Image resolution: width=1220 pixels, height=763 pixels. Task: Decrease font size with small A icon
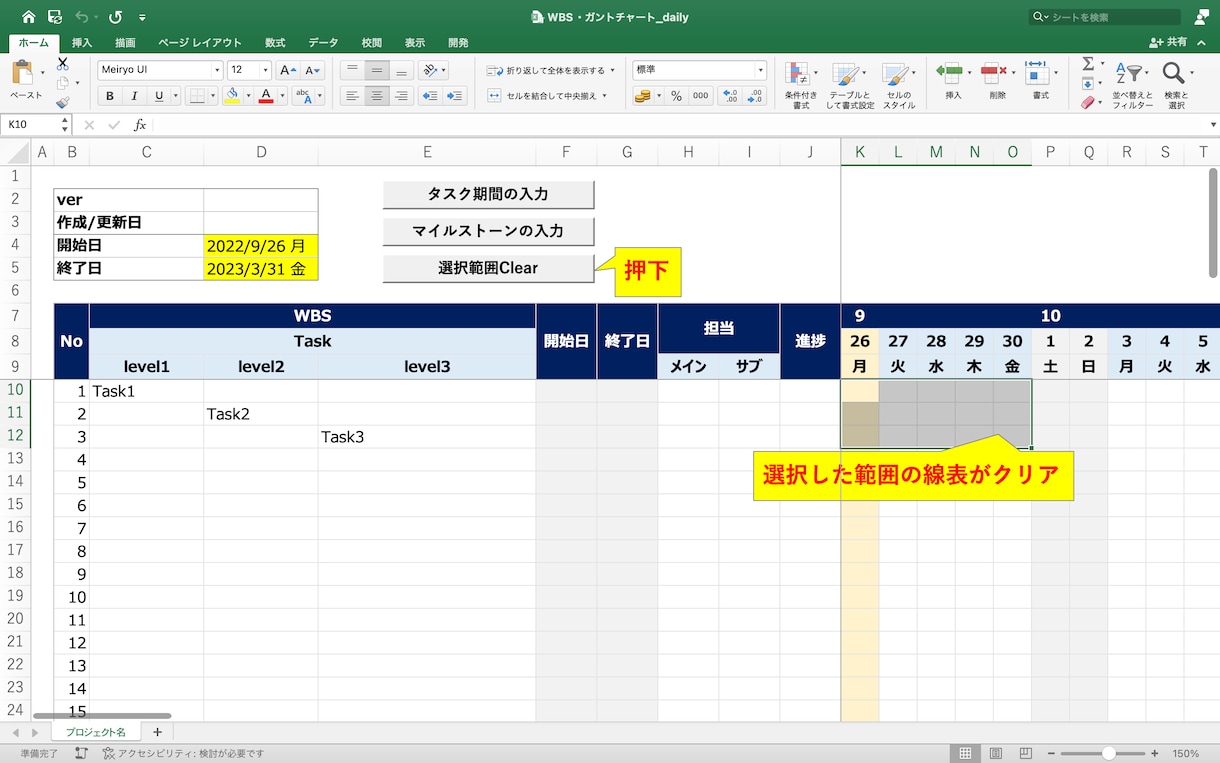click(313, 70)
